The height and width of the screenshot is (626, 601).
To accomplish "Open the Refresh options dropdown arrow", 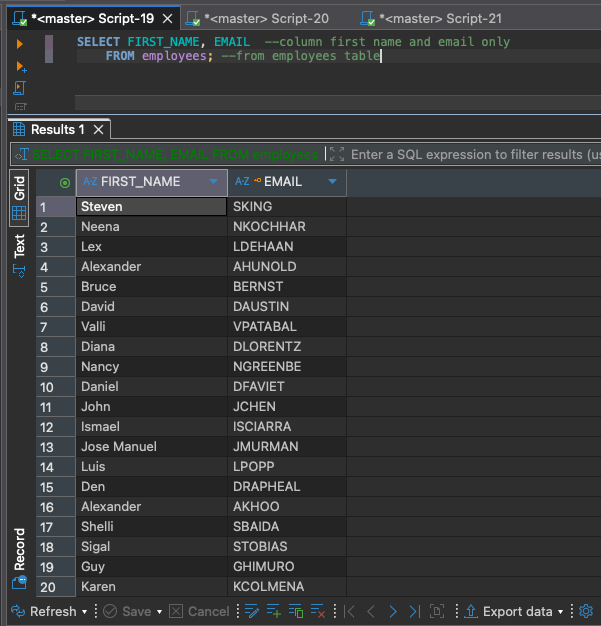I will coord(84,612).
